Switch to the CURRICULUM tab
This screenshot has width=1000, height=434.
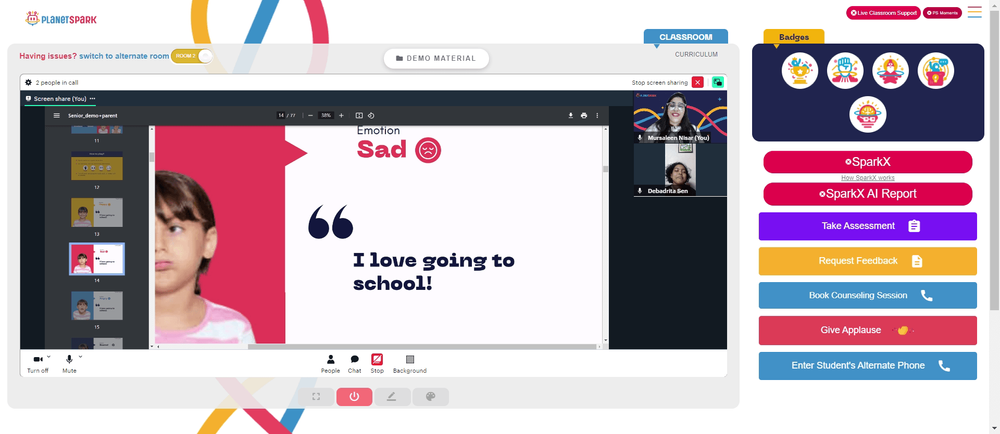696,54
